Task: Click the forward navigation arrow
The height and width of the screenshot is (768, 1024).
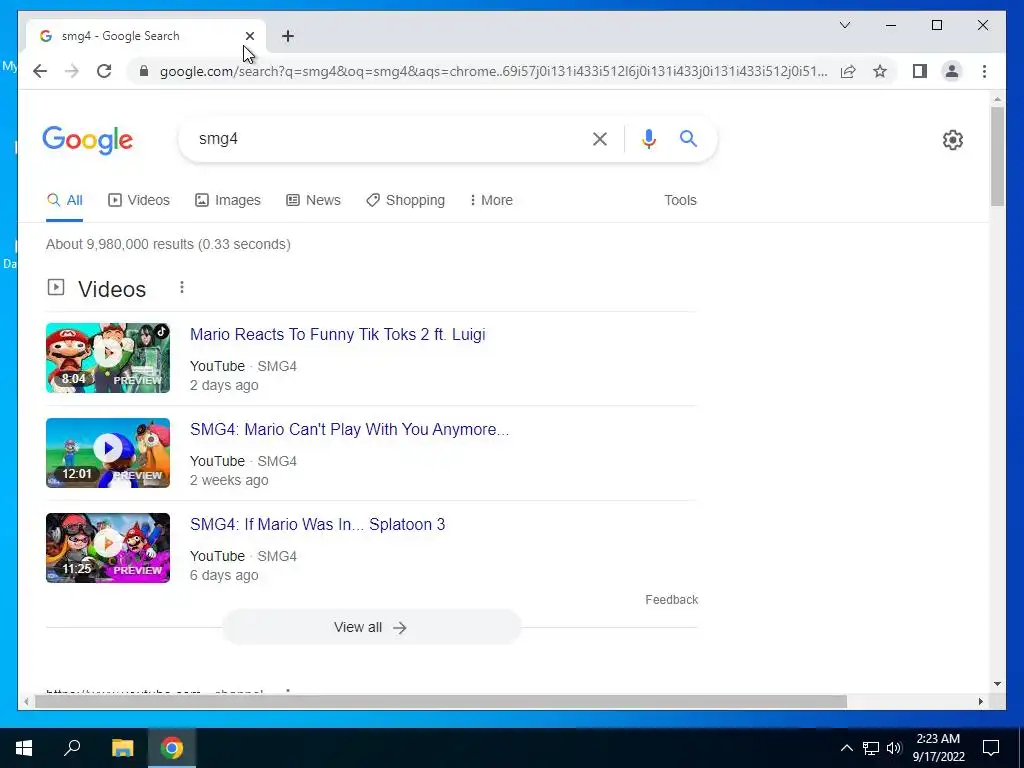Action: [x=72, y=71]
